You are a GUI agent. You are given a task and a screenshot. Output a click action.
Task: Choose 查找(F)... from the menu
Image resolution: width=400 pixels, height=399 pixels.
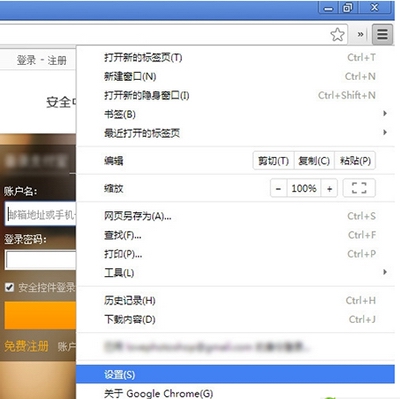[x=235, y=235]
